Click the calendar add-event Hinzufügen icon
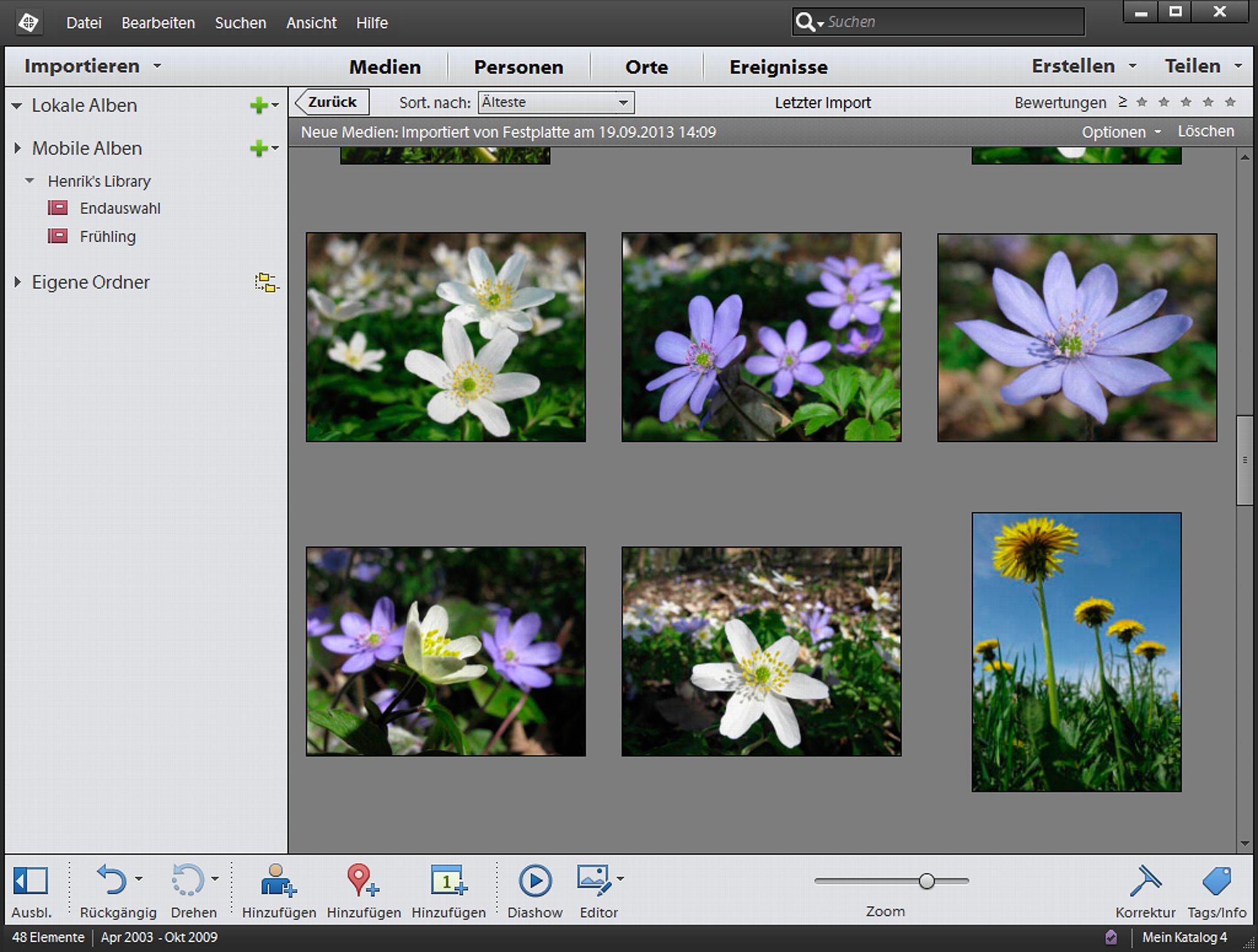 (448, 880)
